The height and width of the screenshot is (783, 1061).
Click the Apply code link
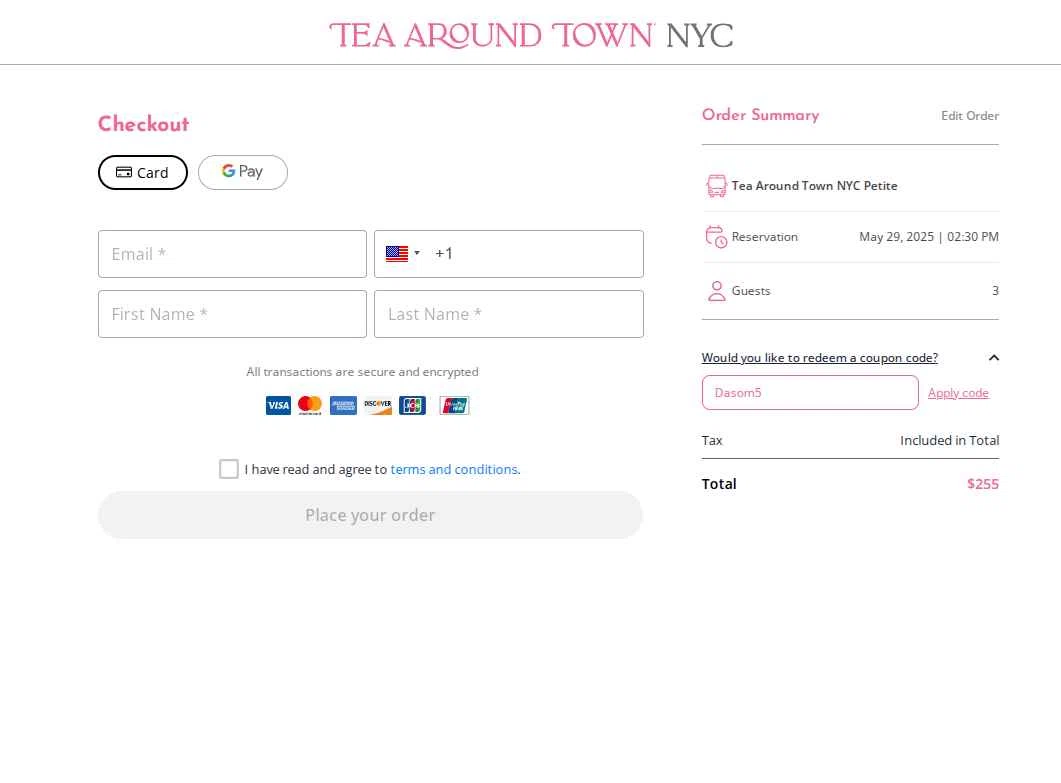(x=958, y=393)
